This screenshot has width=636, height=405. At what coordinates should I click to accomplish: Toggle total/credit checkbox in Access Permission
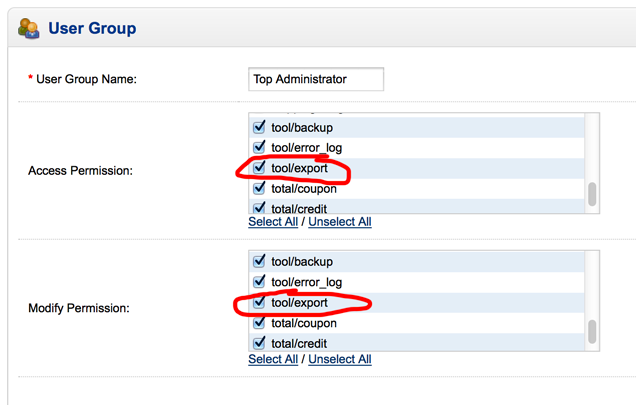pos(259,208)
